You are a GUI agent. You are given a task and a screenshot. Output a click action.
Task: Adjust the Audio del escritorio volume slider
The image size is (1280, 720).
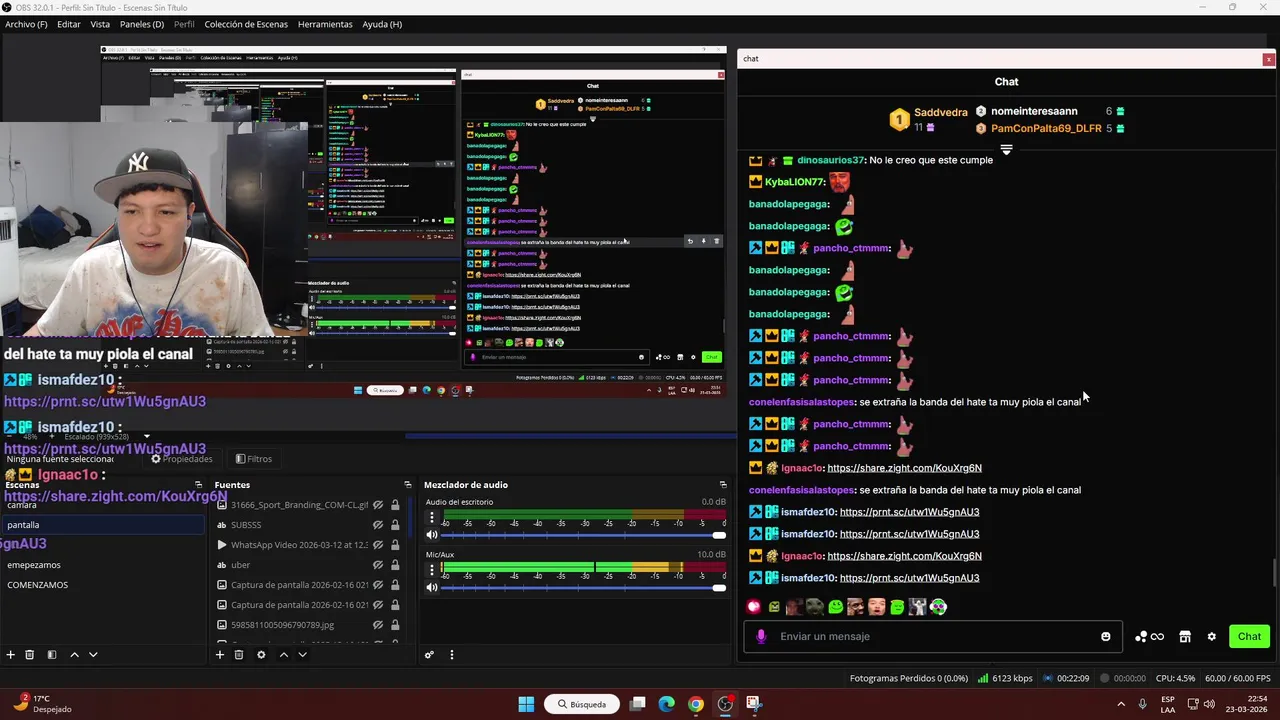pyautogui.click(x=582, y=535)
